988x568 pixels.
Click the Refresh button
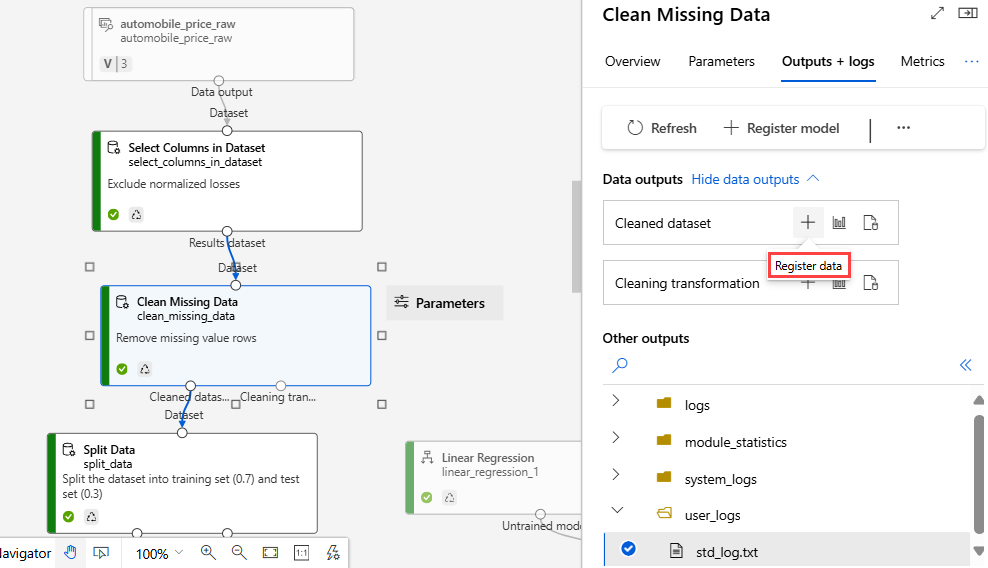(x=661, y=128)
